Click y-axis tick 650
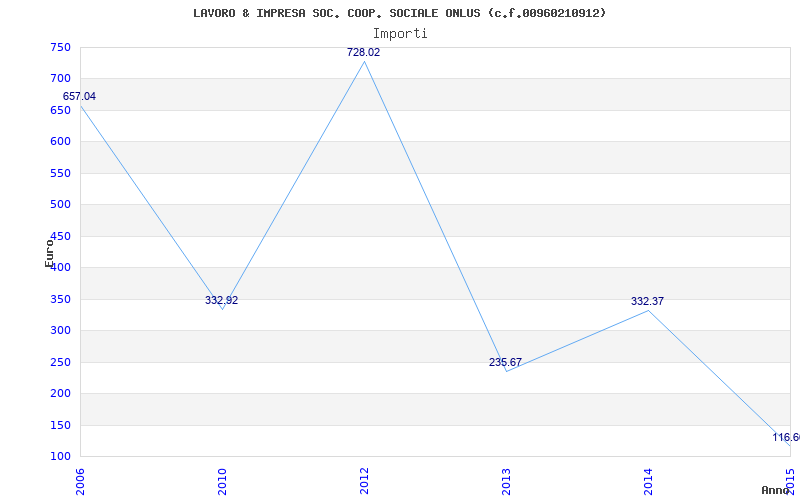This screenshot has height=500, width=800. point(60,110)
